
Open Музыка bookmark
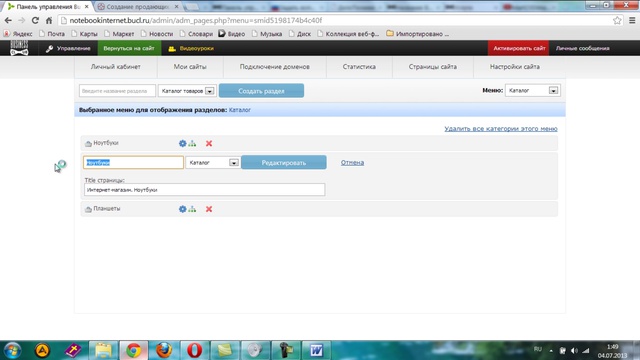pos(267,34)
